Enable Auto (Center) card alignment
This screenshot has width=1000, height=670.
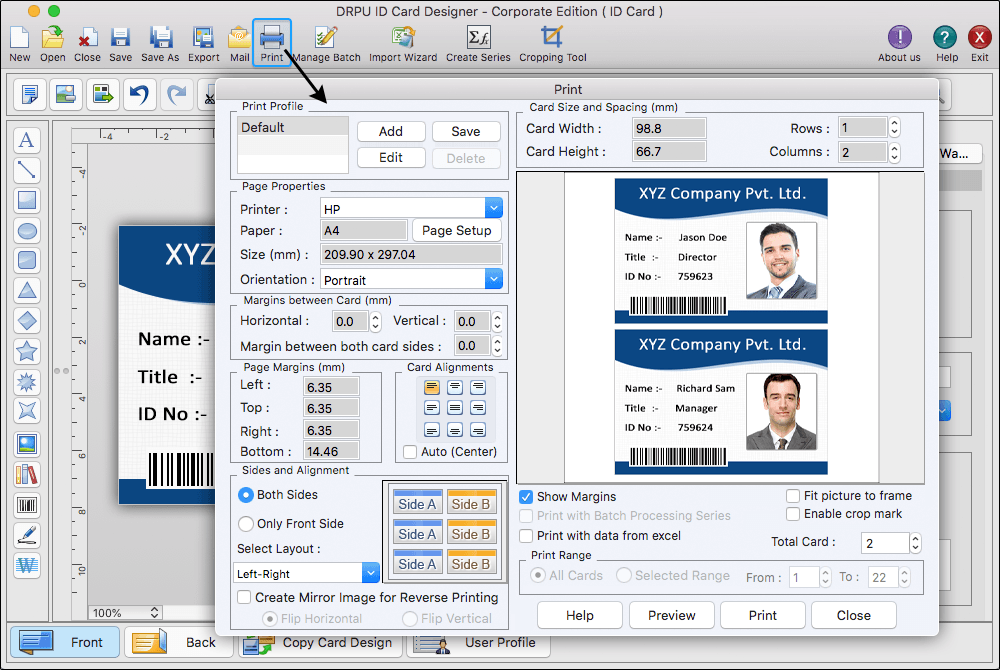pyautogui.click(x=410, y=452)
